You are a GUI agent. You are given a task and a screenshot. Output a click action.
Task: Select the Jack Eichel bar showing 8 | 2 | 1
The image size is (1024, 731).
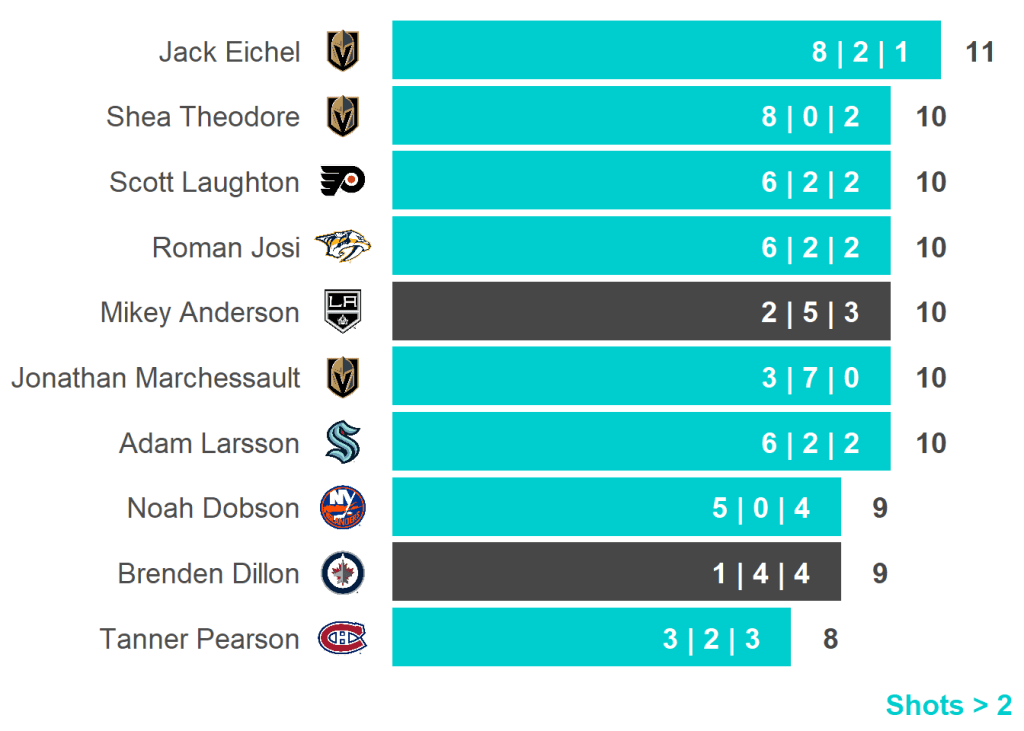[x=665, y=51]
